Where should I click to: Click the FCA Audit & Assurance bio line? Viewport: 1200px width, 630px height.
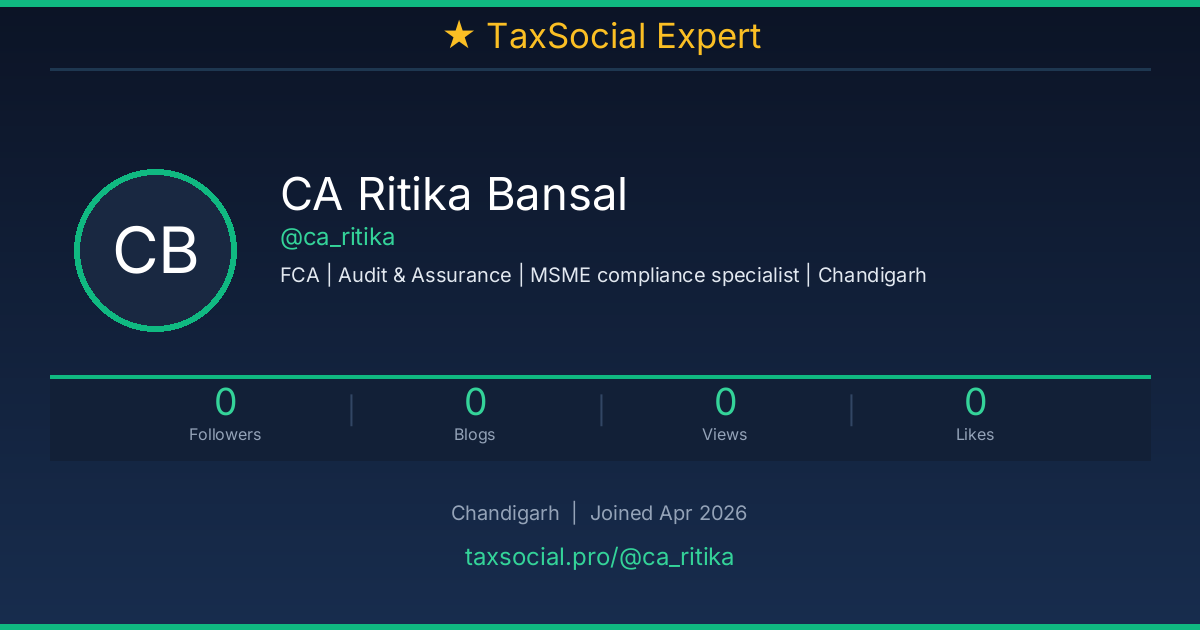coord(603,275)
